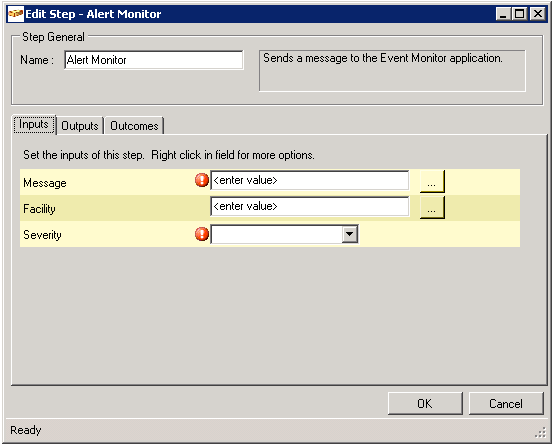The height and width of the screenshot is (446, 553).
Task: Maximize the Edit Step window
Action: coord(519,14)
